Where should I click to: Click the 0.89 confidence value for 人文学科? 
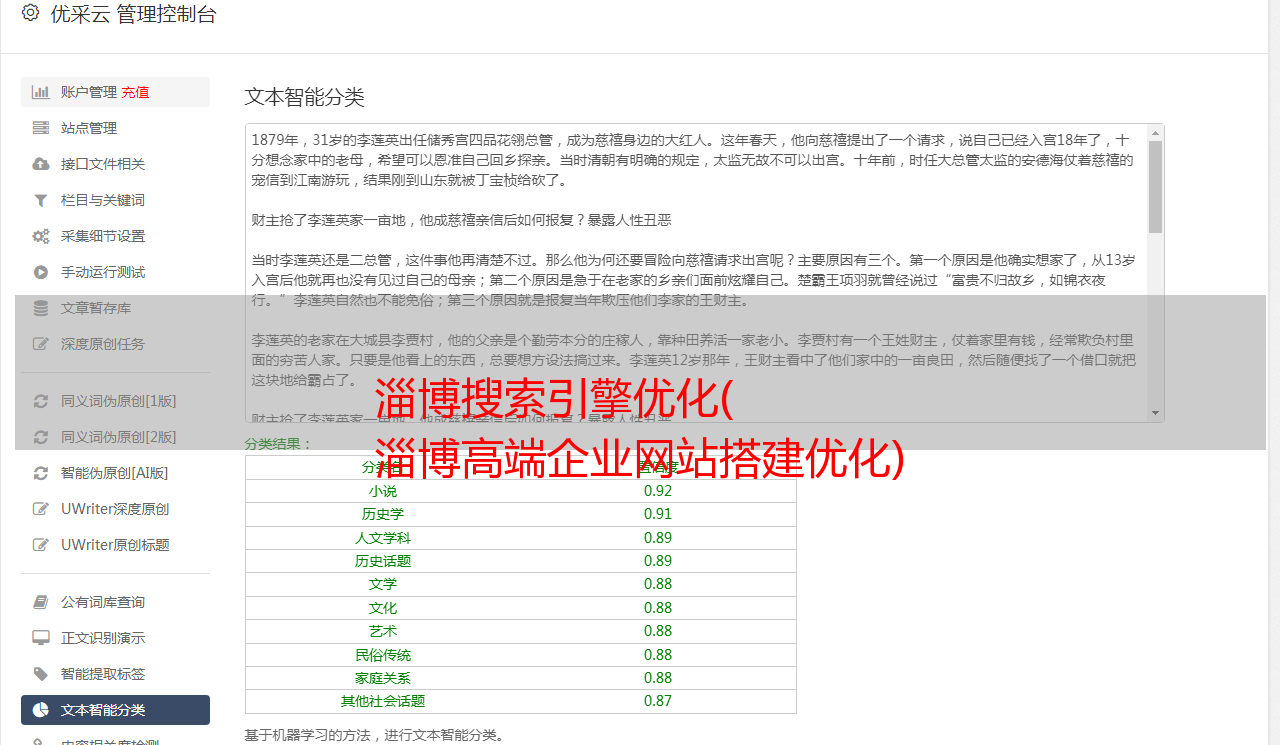[658, 538]
